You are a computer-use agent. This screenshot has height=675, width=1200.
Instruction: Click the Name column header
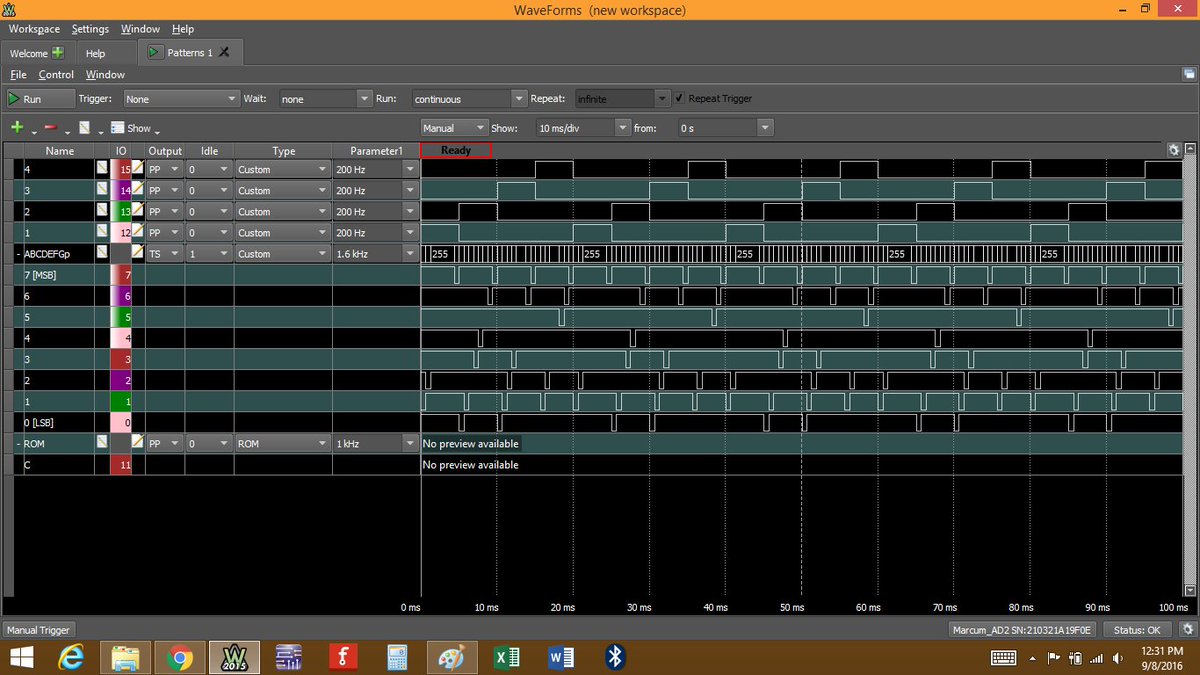pyautogui.click(x=60, y=151)
